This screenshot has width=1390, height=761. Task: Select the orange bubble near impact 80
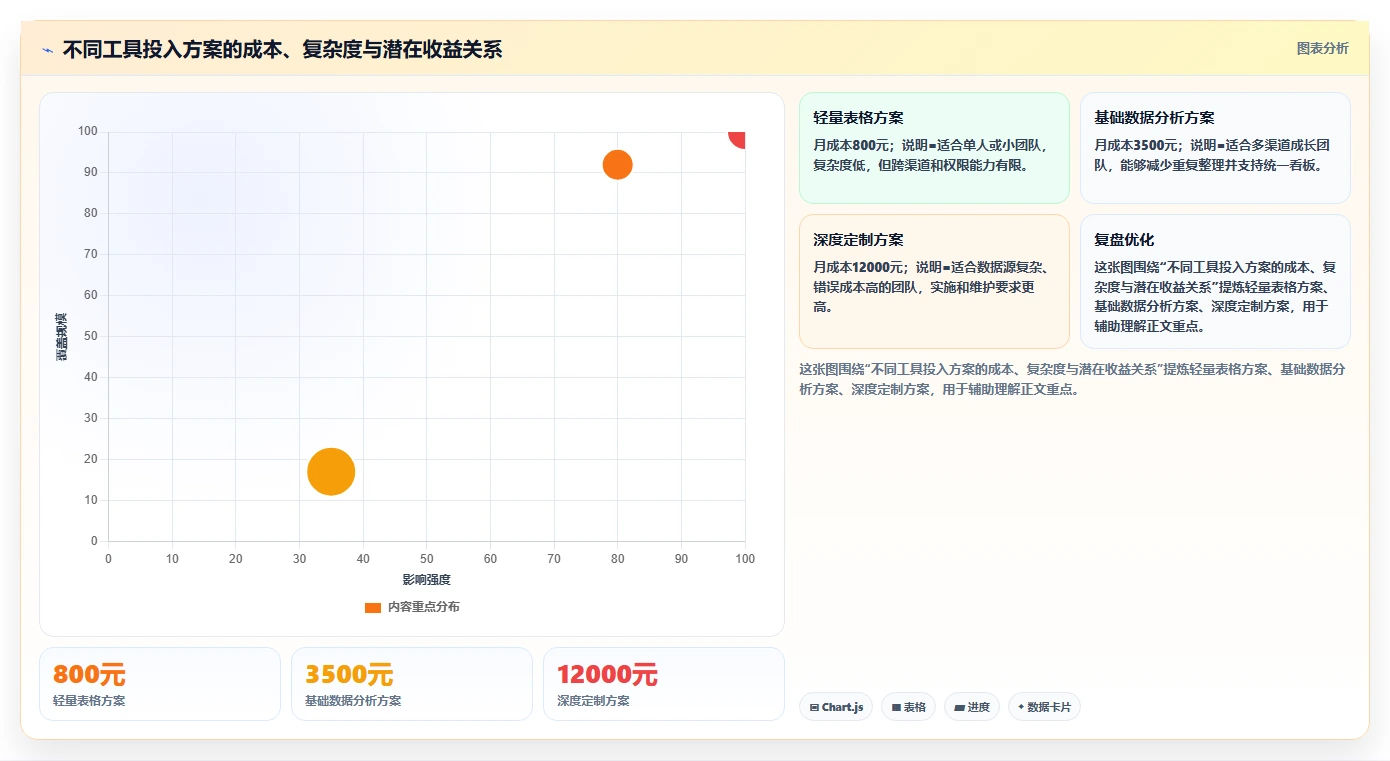coord(617,165)
